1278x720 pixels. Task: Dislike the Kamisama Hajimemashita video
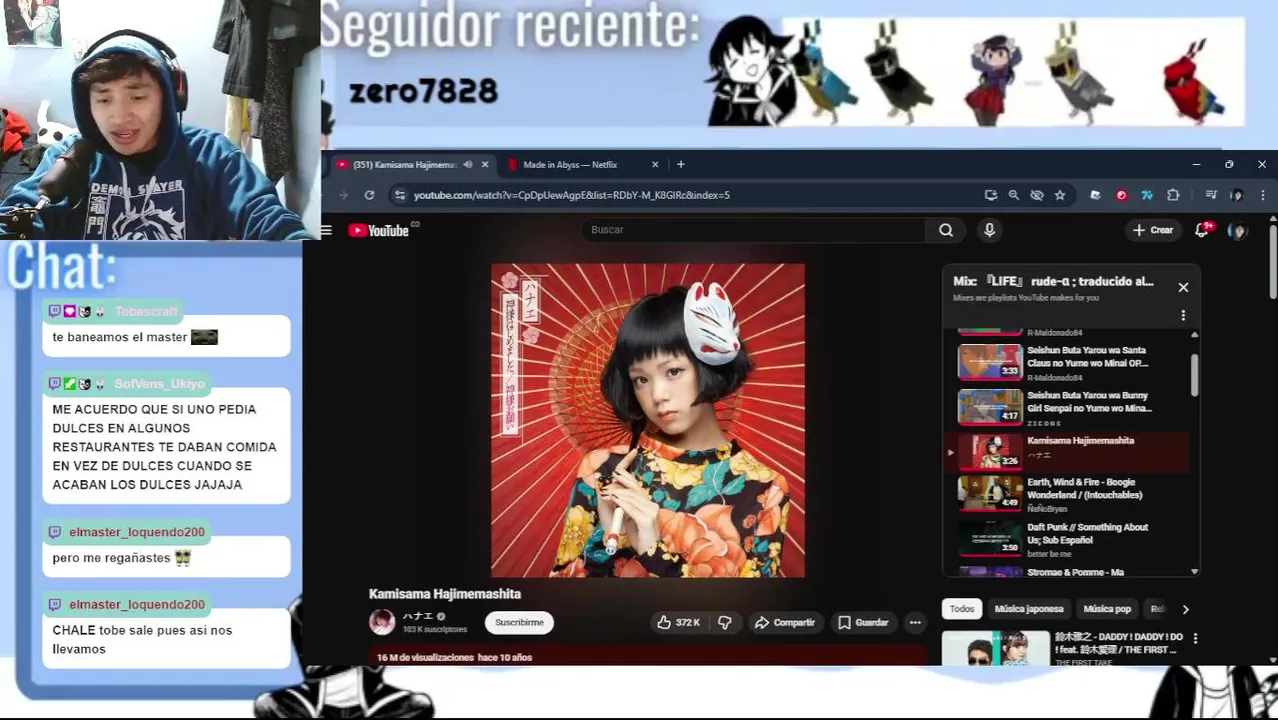coord(725,622)
